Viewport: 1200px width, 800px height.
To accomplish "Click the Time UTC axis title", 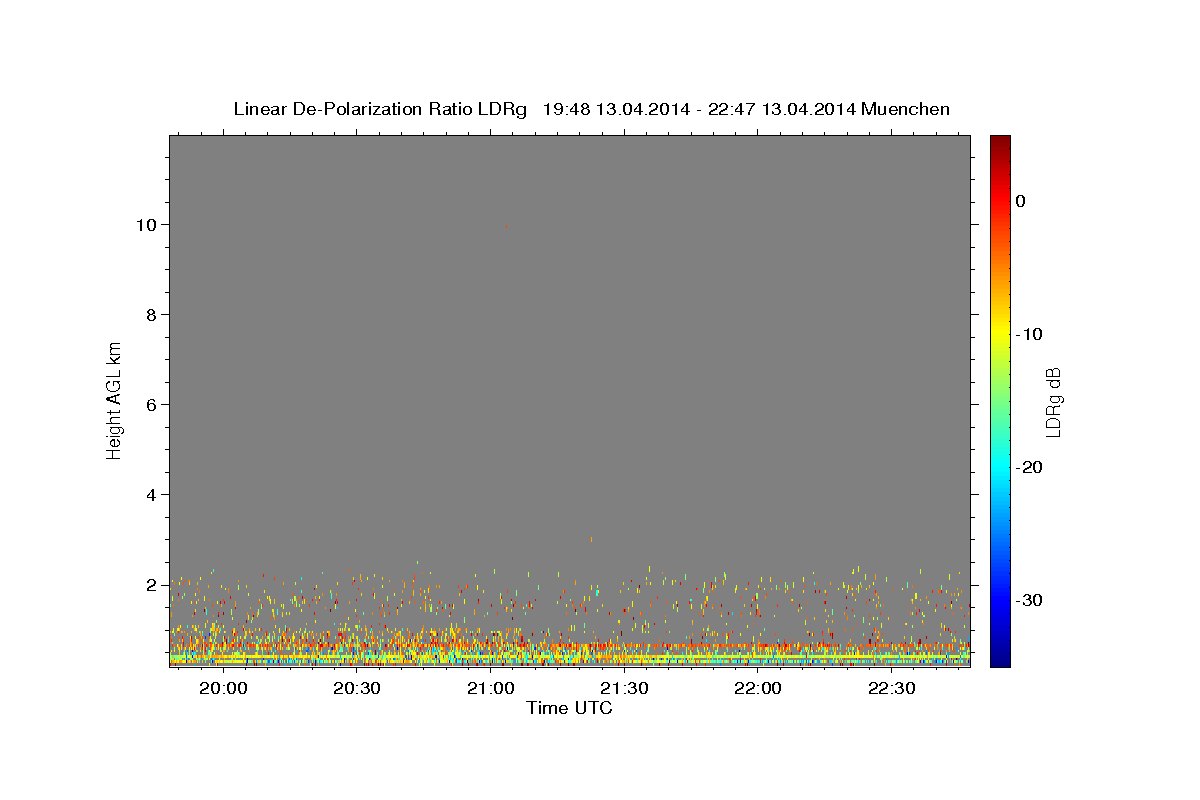I will [x=569, y=708].
